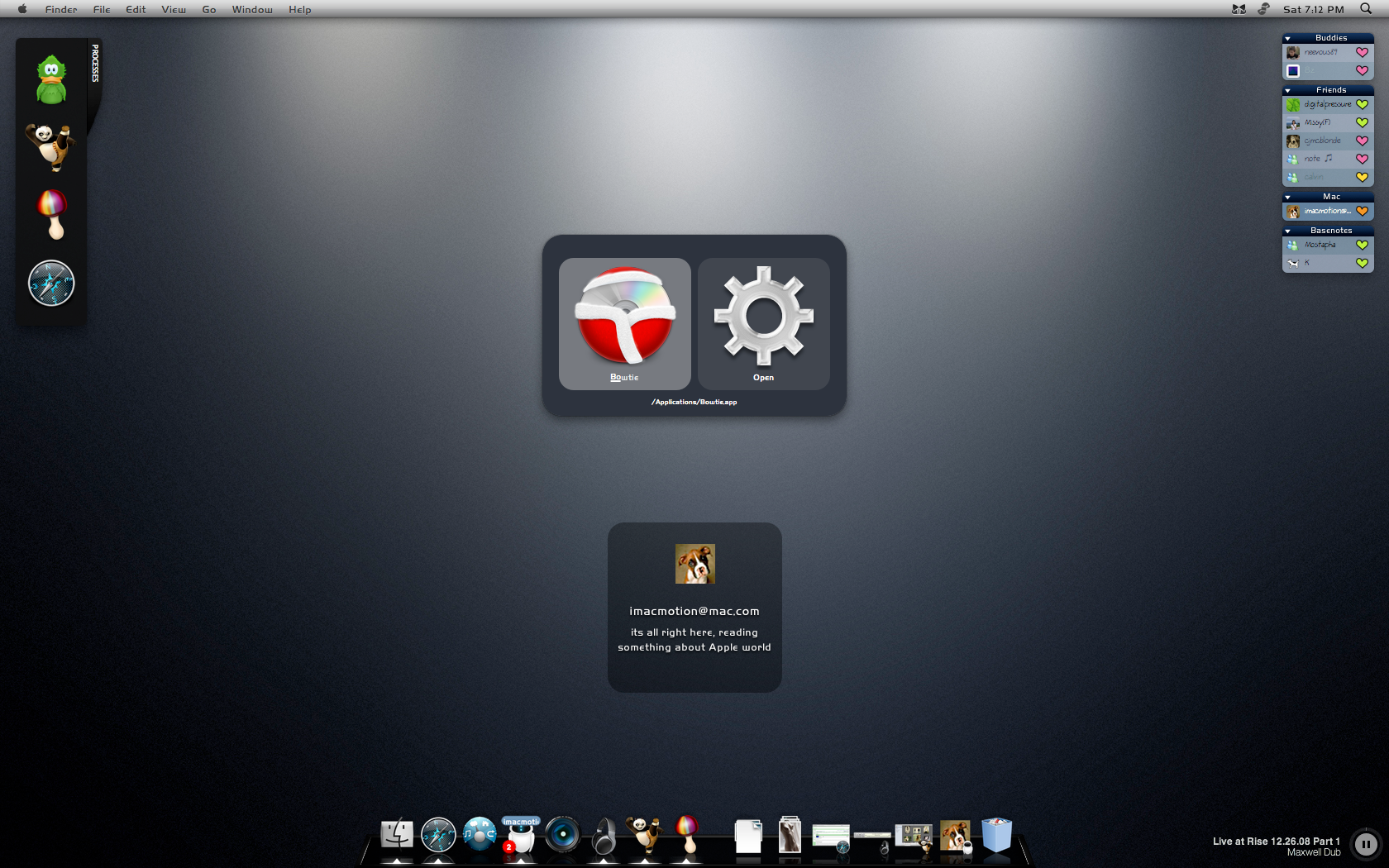Click the white dog icon beside K
The image size is (1389, 868).
(1293, 263)
